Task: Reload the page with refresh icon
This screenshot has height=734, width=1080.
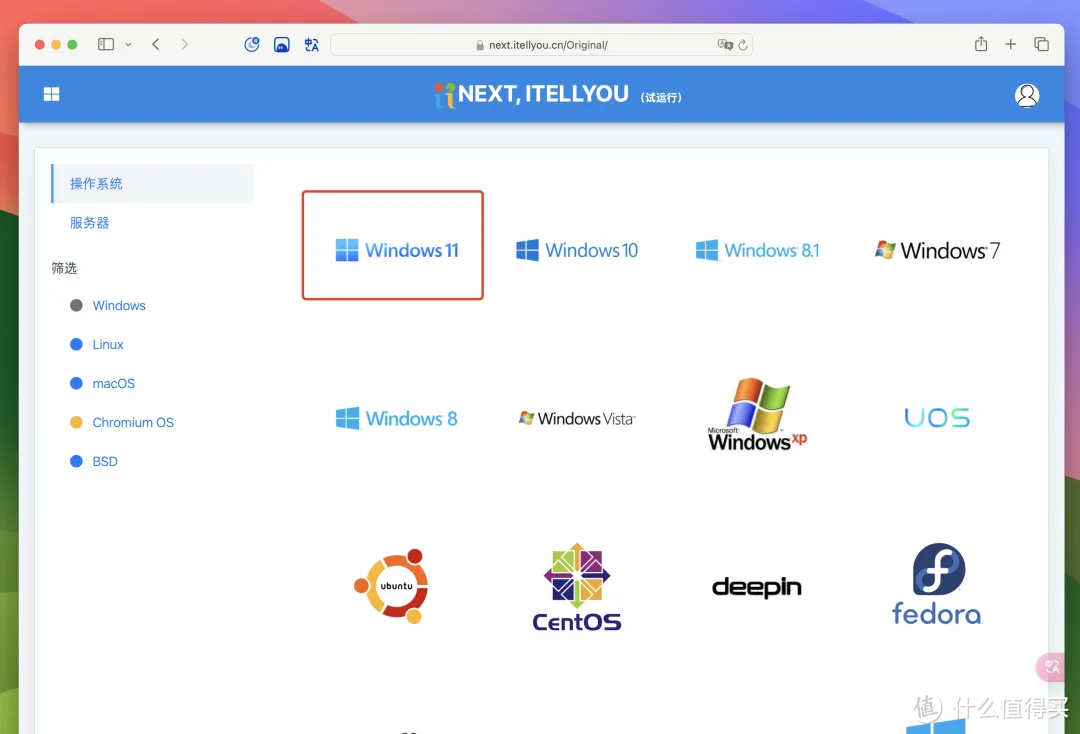Action: point(743,45)
